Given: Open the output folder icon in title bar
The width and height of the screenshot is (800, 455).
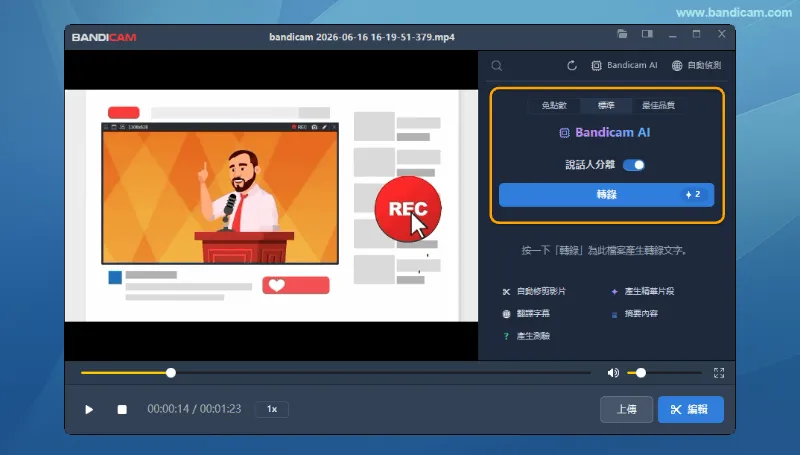Looking at the screenshot, I should click(622, 34).
